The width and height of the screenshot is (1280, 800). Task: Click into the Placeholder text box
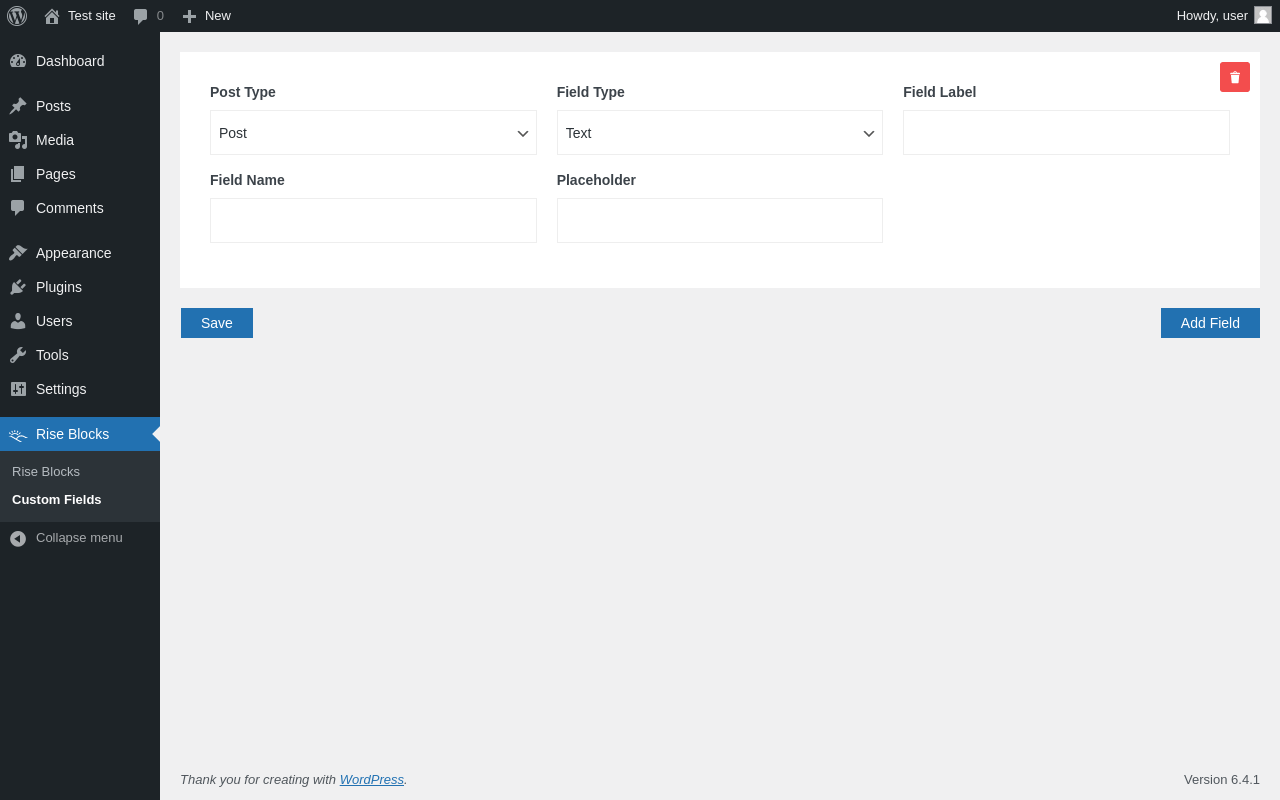(719, 221)
